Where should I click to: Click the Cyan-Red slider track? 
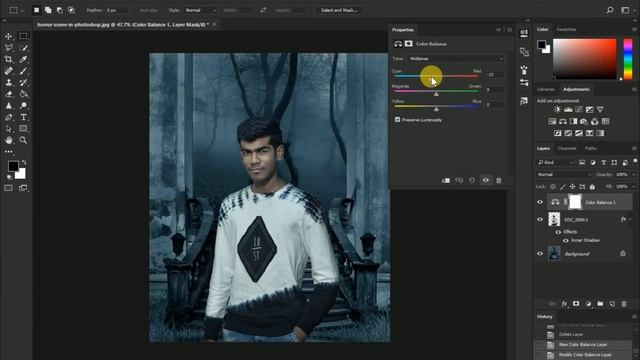[x=436, y=76]
